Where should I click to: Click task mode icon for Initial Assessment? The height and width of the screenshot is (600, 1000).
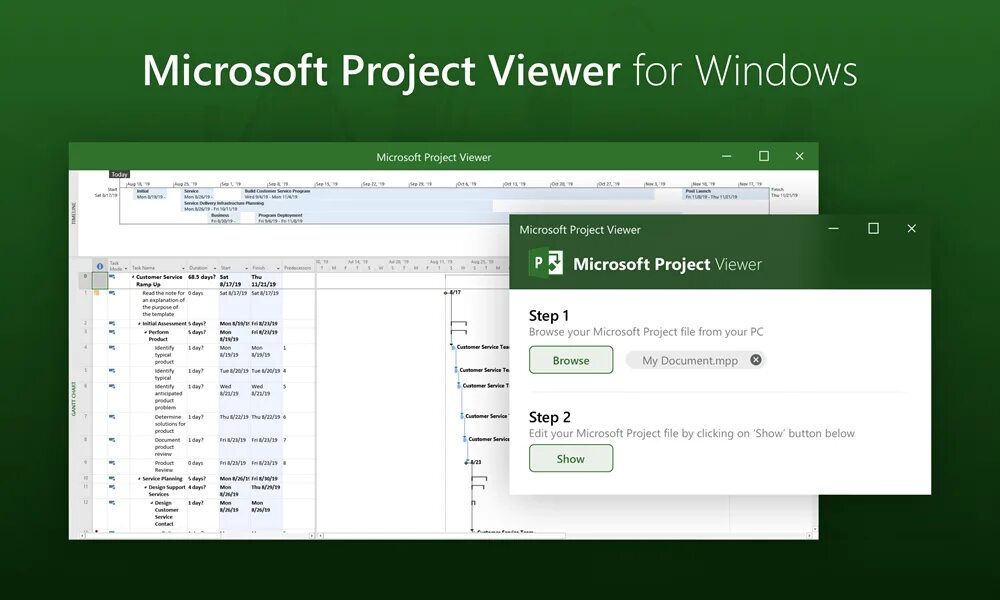112,323
